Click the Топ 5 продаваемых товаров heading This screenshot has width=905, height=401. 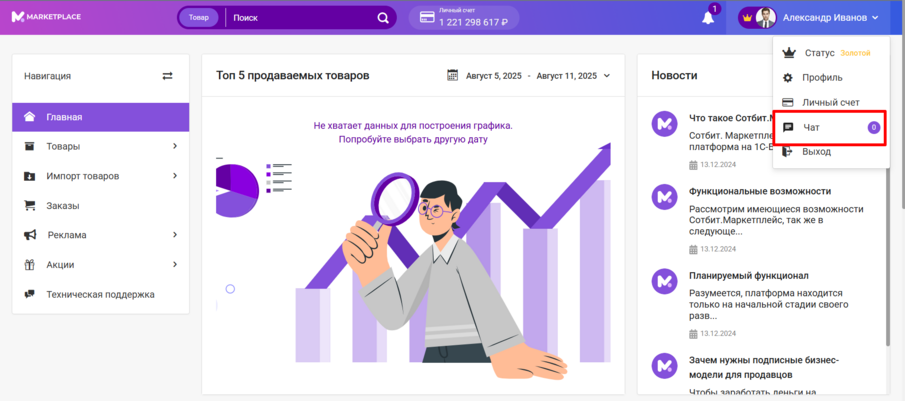(x=293, y=76)
